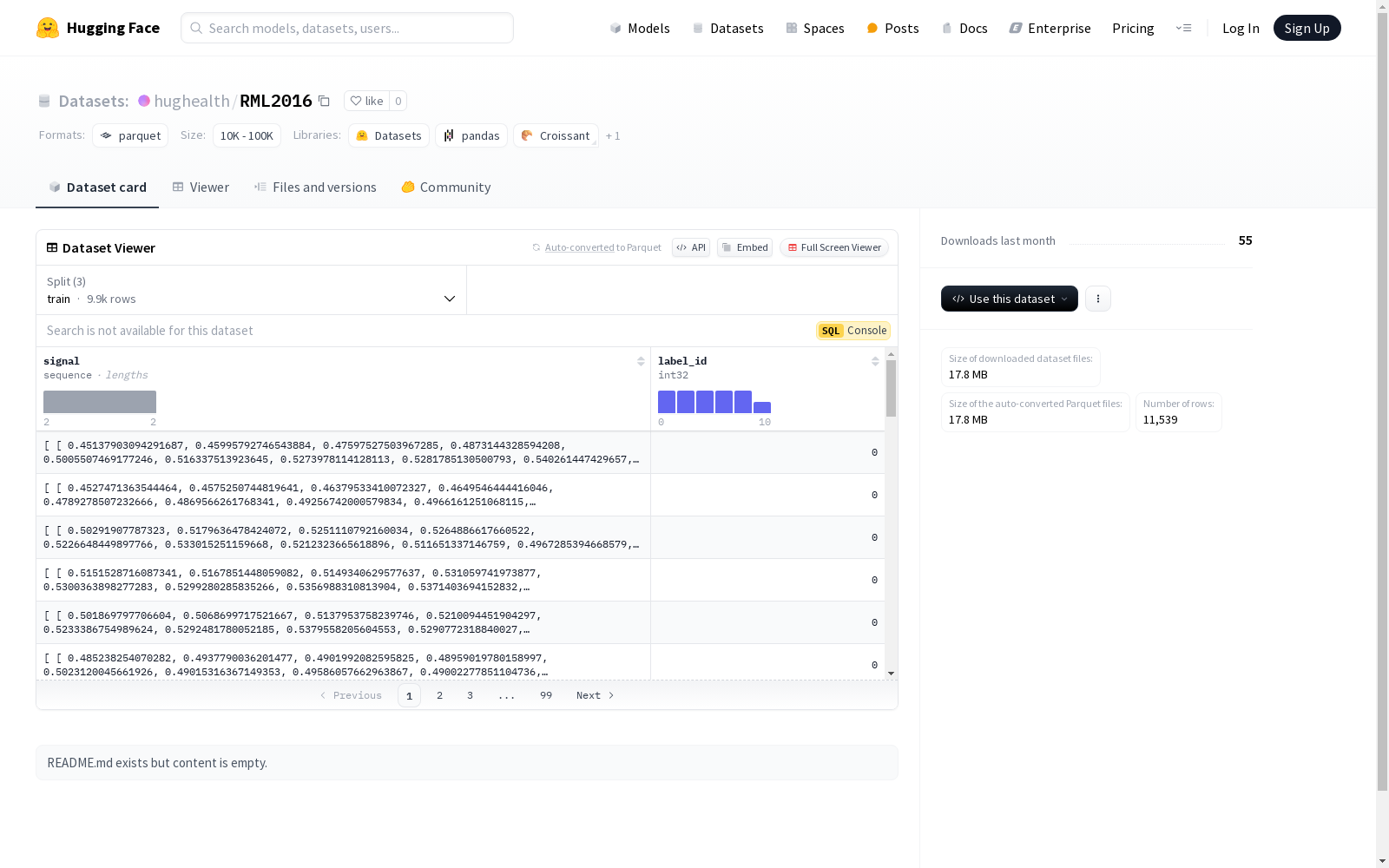Sort the label_id column
Screen dimensions: 1389x868
coord(875,361)
